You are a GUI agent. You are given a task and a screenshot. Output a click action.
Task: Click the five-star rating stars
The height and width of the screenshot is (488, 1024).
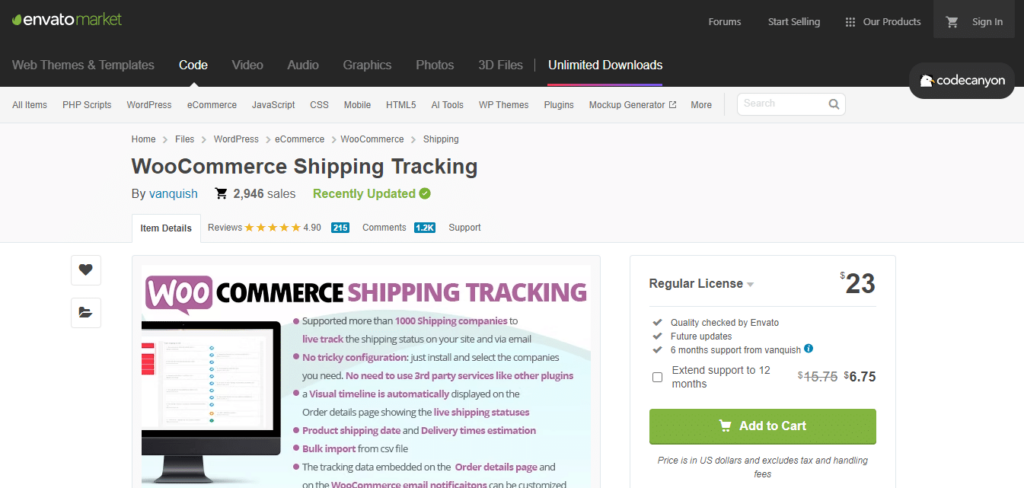[272, 227]
